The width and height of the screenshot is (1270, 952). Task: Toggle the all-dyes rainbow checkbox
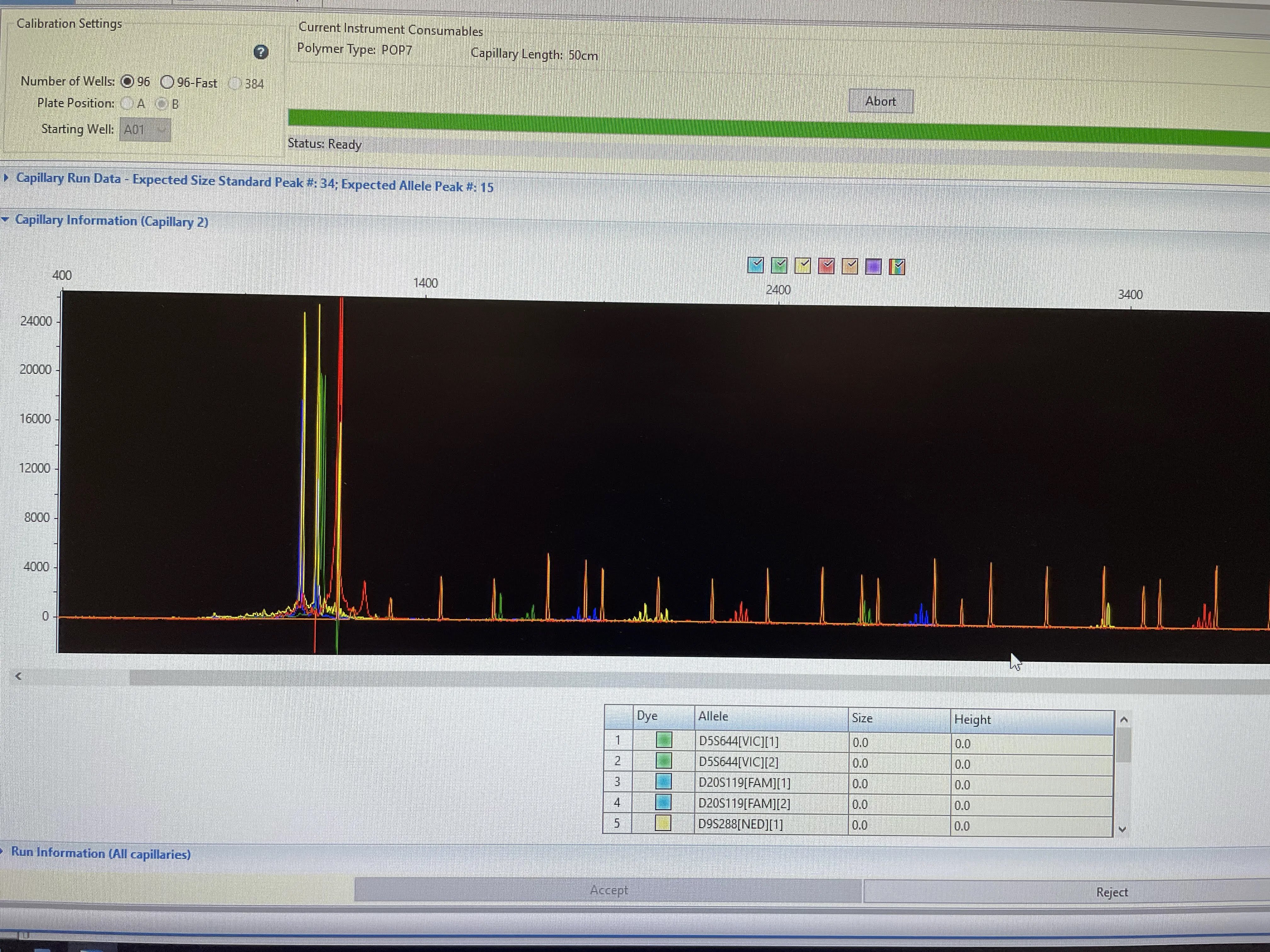(897, 267)
